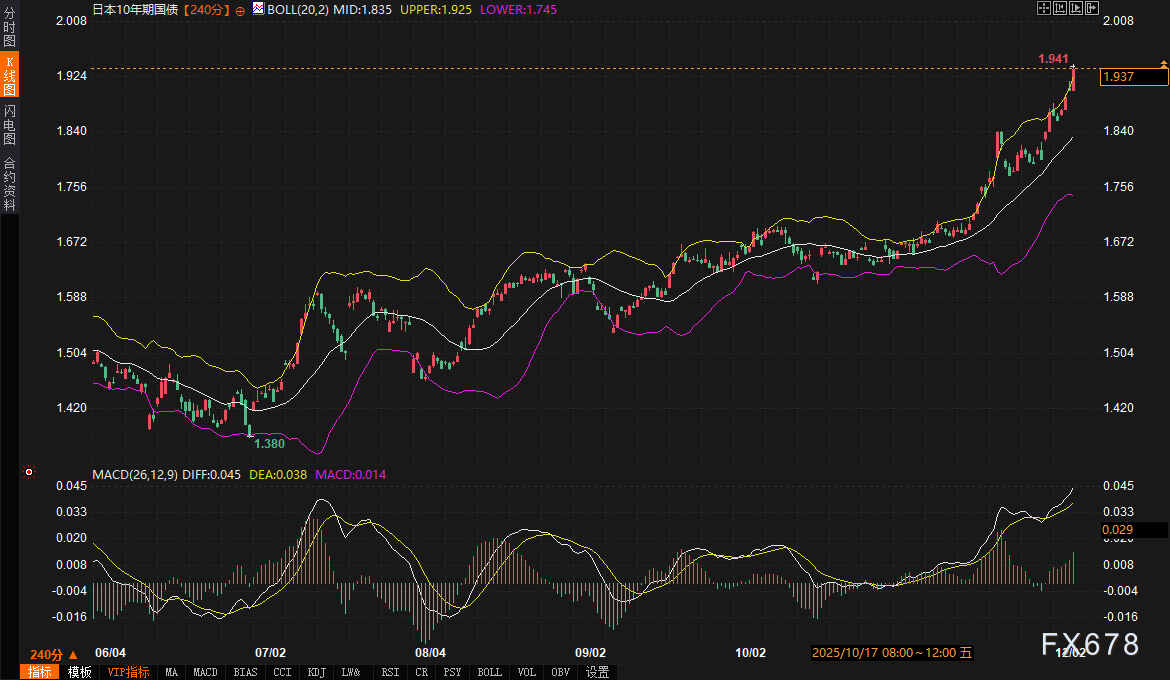Open the 闪电图 side tab
1170x680 pixels.
tap(9, 124)
